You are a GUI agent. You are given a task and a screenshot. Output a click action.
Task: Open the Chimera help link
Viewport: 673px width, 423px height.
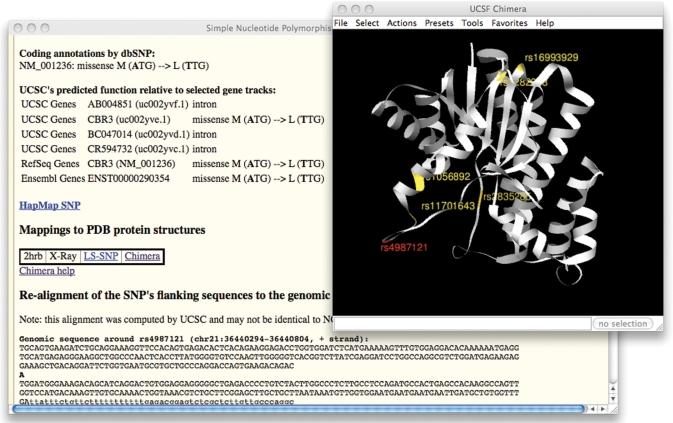click(x=47, y=270)
